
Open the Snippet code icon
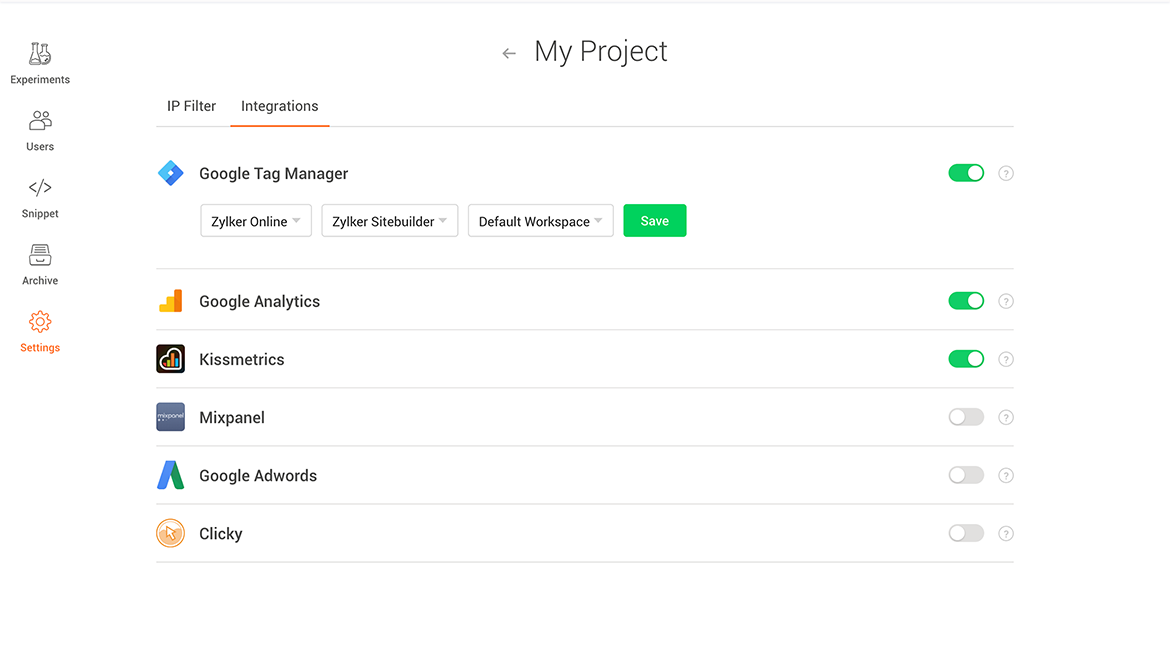[x=40, y=187]
